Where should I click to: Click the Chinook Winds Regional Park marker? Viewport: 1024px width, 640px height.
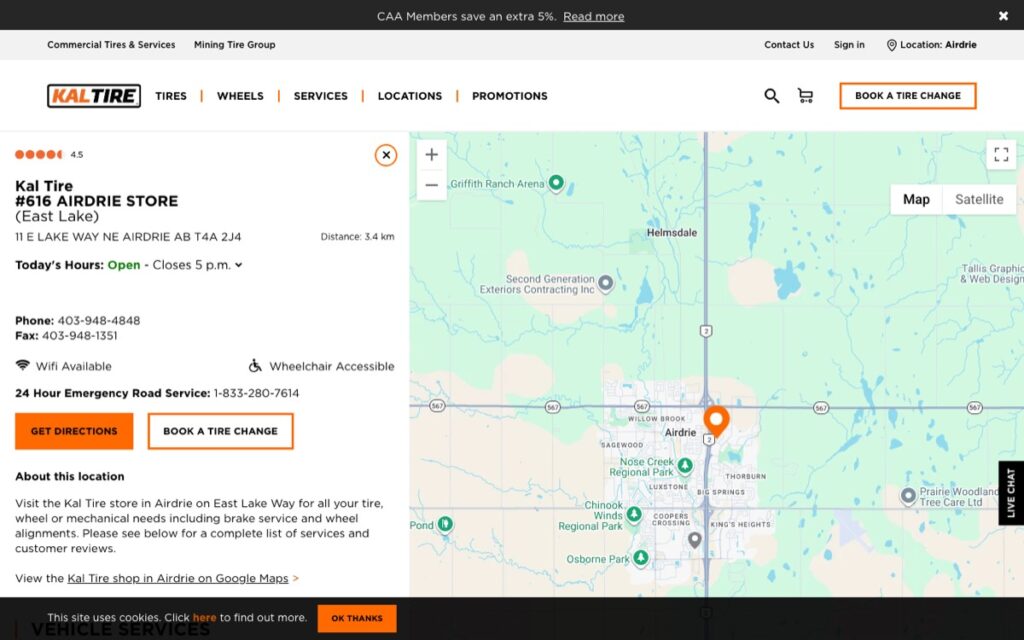pos(633,514)
